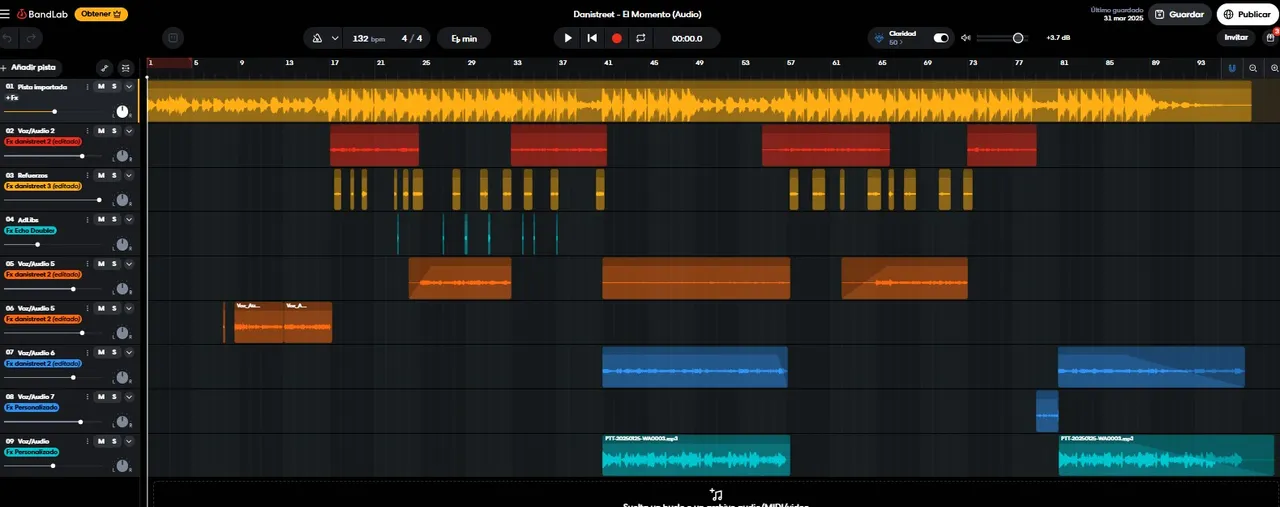This screenshot has width=1280, height=507.
Task: Return to start with skip-back button
Action: pos(592,38)
